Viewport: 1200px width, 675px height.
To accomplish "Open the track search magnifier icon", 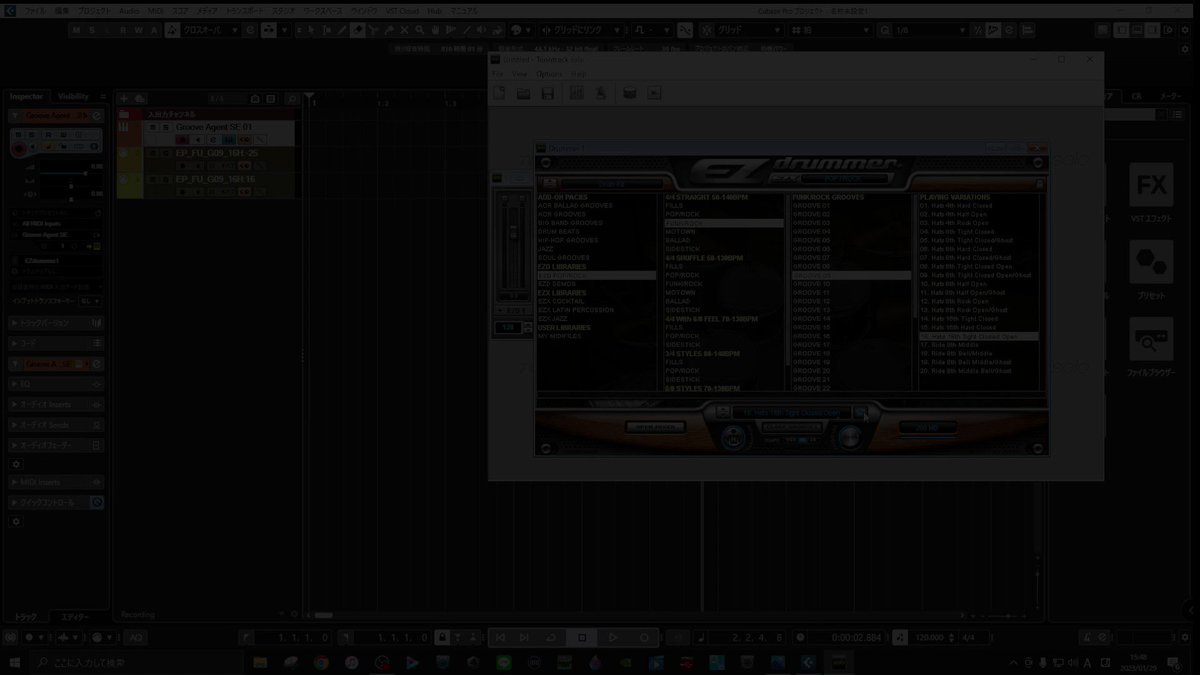I will click(291, 98).
